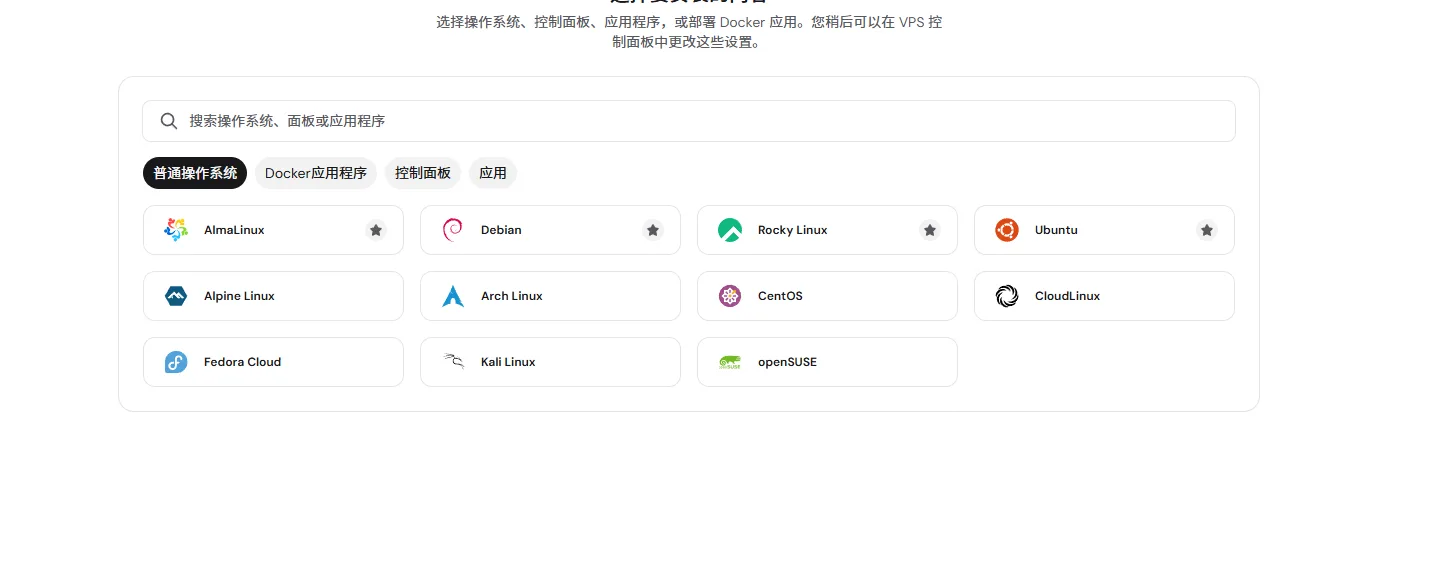Viewport: 1442px width, 578px height.
Task: Toggle the star on Rocky Linux card
Action: point(930,230)
